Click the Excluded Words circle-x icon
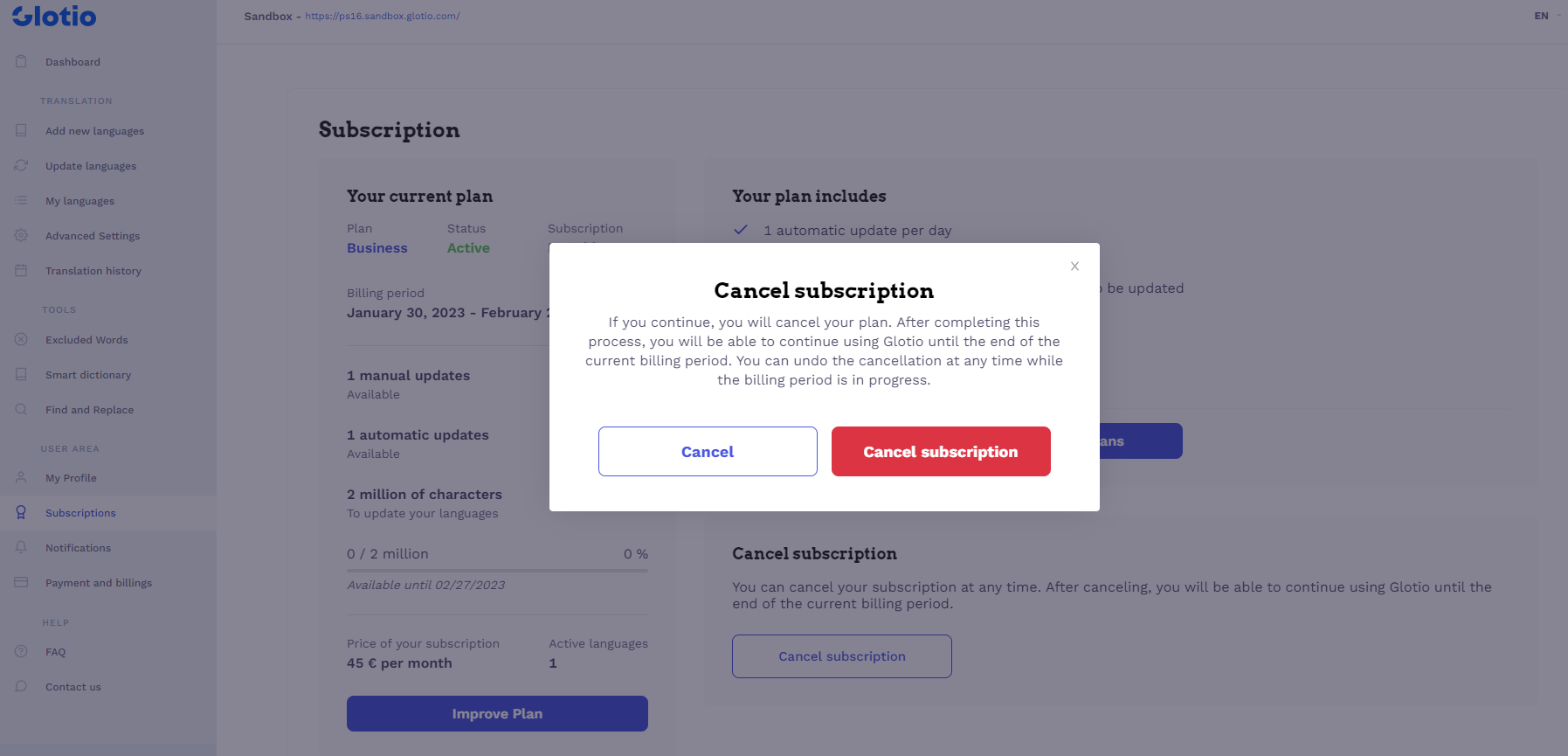Screen dimensions: 1568x756 point(21,339)
